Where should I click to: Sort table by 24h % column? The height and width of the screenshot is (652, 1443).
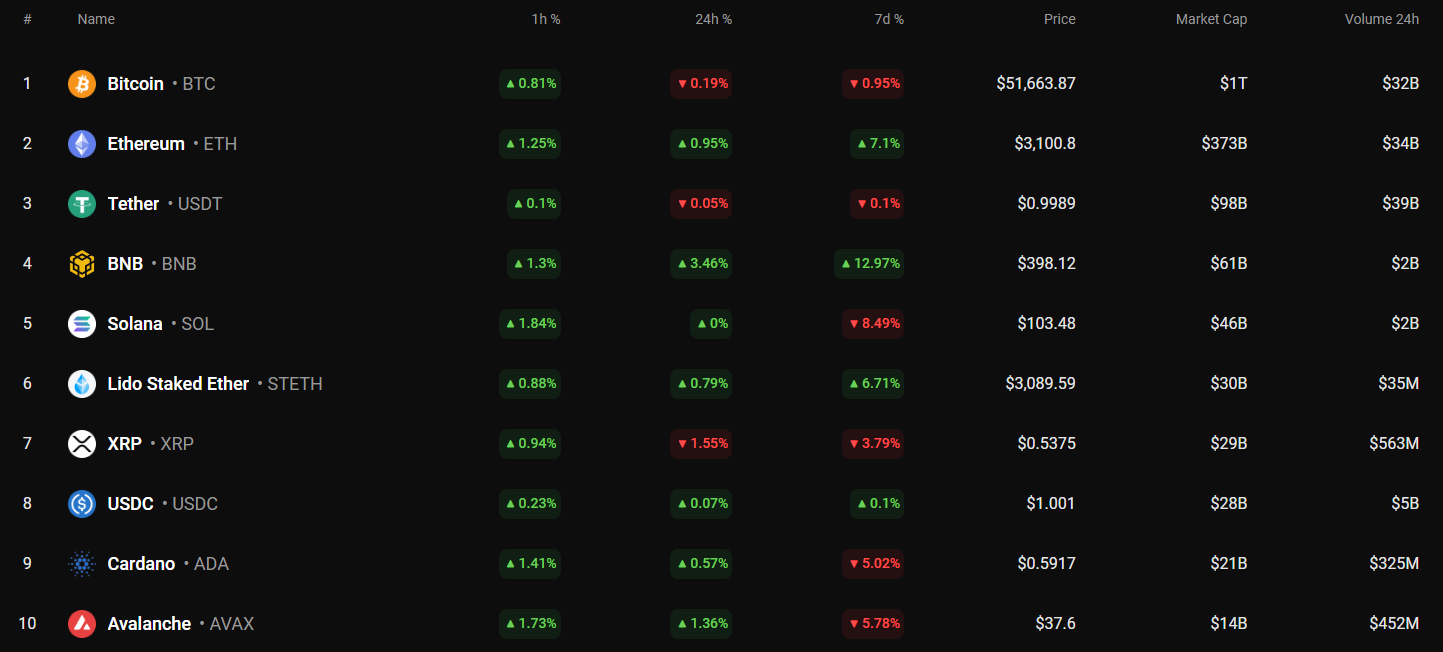pyautogui.click(x=713, y=19)
